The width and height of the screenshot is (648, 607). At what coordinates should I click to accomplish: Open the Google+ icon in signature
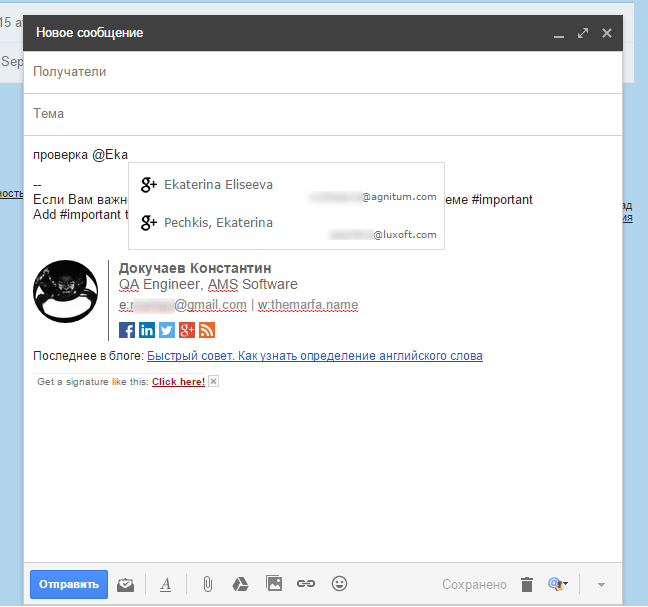point(187,330)
